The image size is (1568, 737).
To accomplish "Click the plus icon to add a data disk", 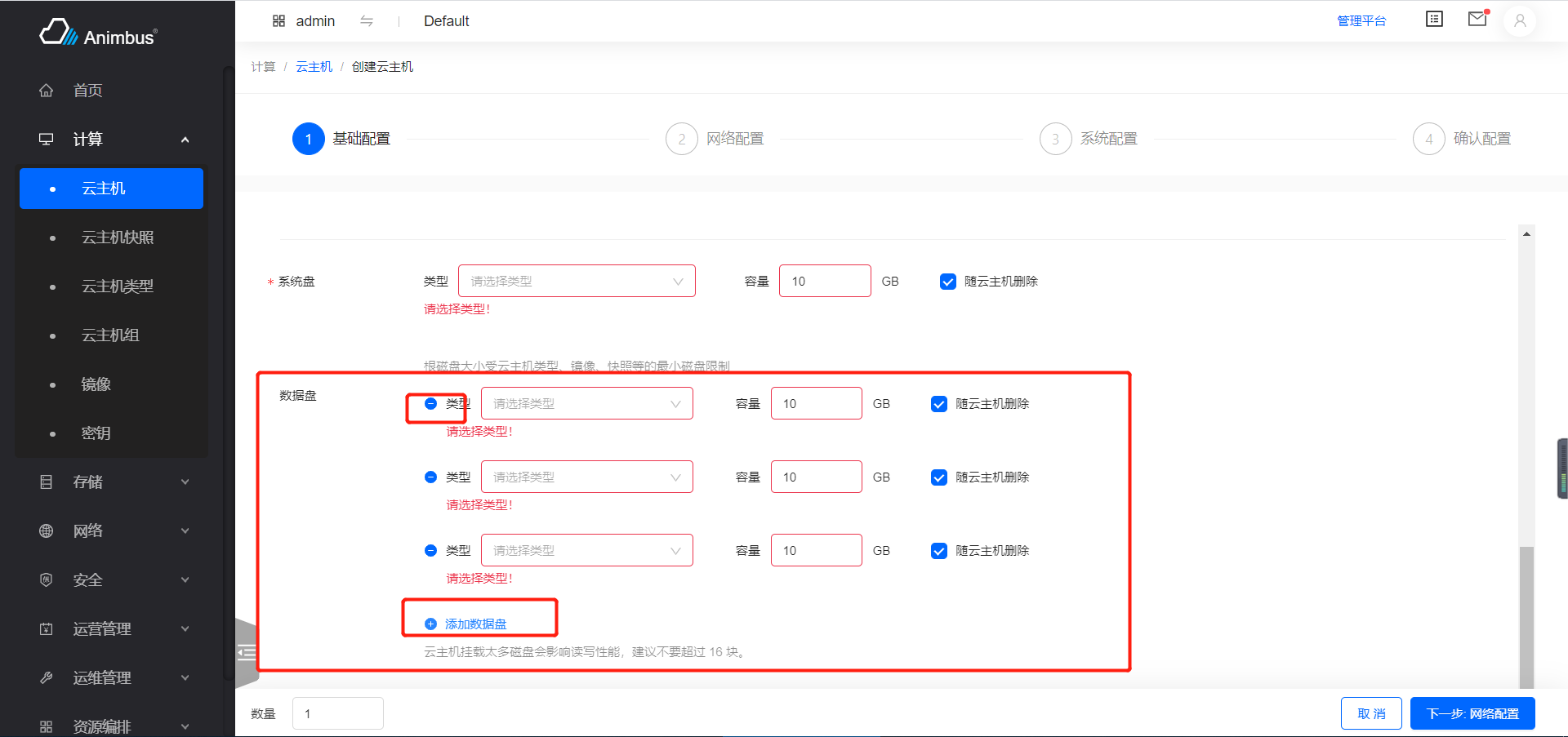I will pos(430,623).
